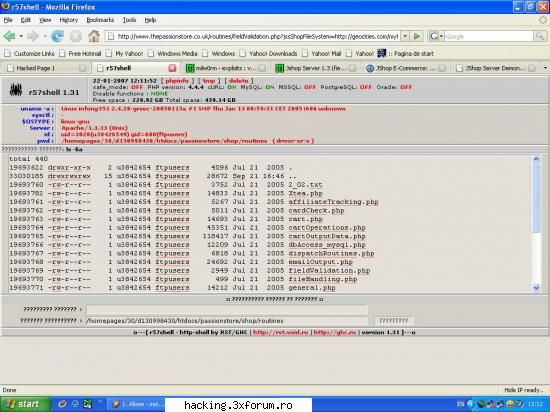550x412 pixels.
Task: Open the Bookmarks menu
Action: pyautogui.click(x=100, y=20)
